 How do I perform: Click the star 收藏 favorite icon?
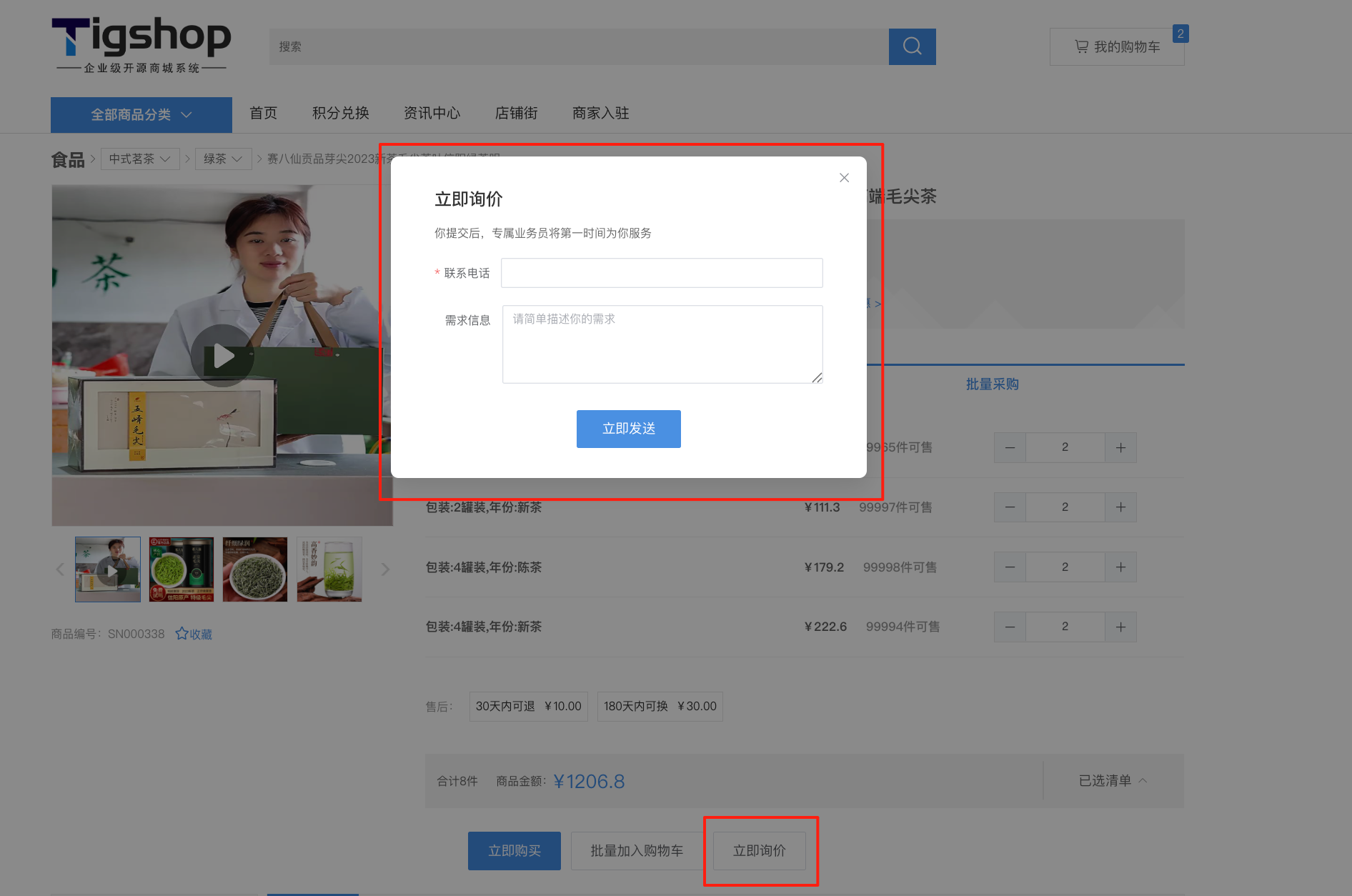[182, 634]
